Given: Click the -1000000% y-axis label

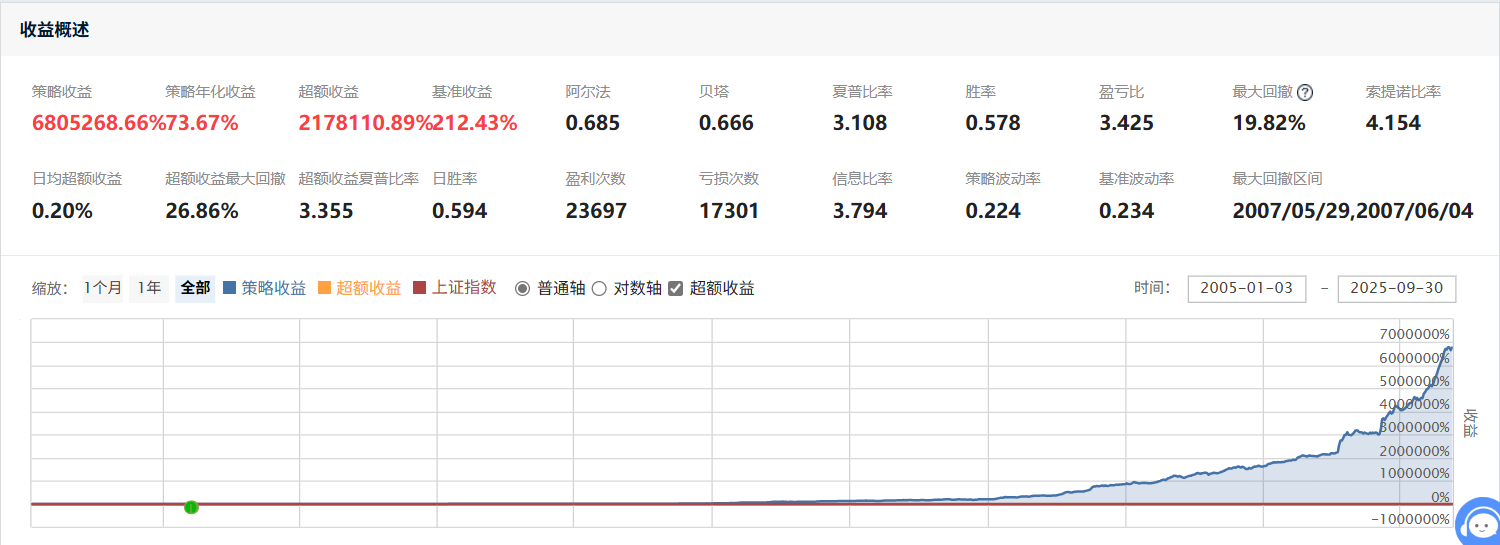Looking at the screenshot, I should point(1412,519).
